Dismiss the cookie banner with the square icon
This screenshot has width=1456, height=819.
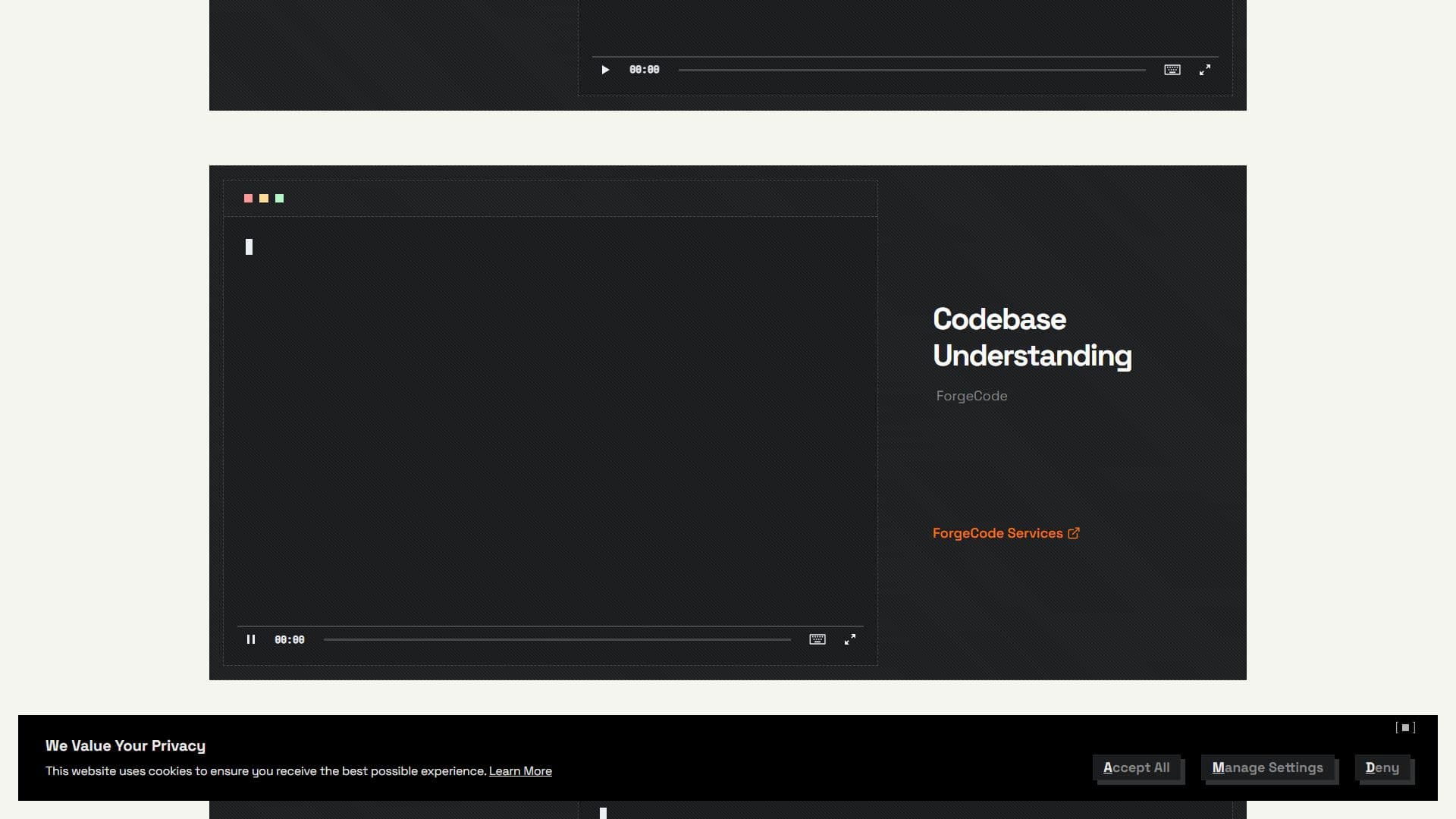(1405, 727)
